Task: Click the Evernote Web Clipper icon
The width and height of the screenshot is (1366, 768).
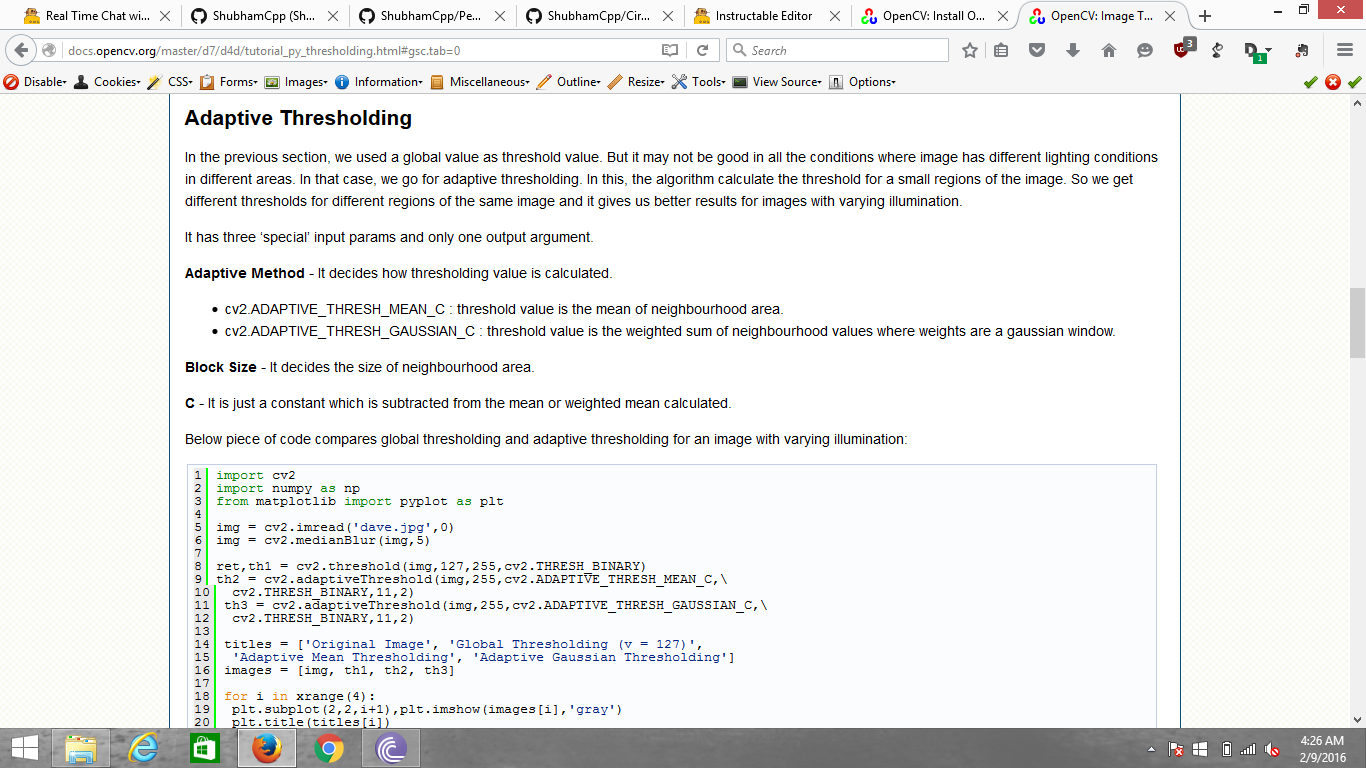Action: 1302,49
